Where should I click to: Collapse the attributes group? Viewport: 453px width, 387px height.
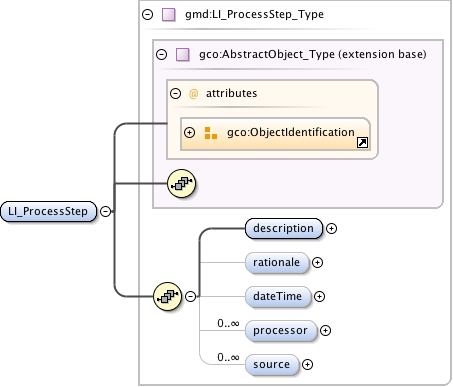coord(175,93)
